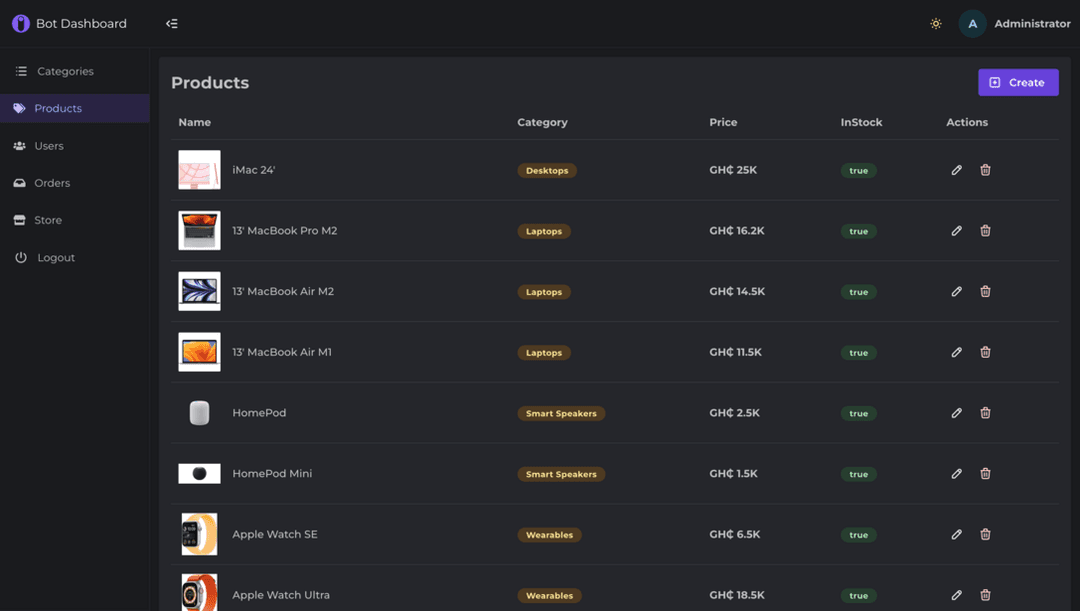Click the GH₵ 14.5K price
Viewport: 1080px width, 611px height.
pos(737,291)
